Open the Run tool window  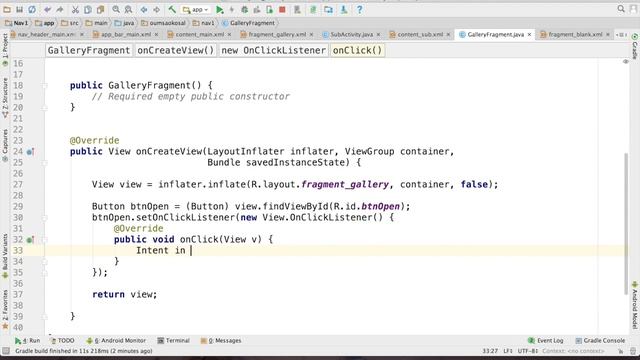pyautogui.click(x=28, y=340)
